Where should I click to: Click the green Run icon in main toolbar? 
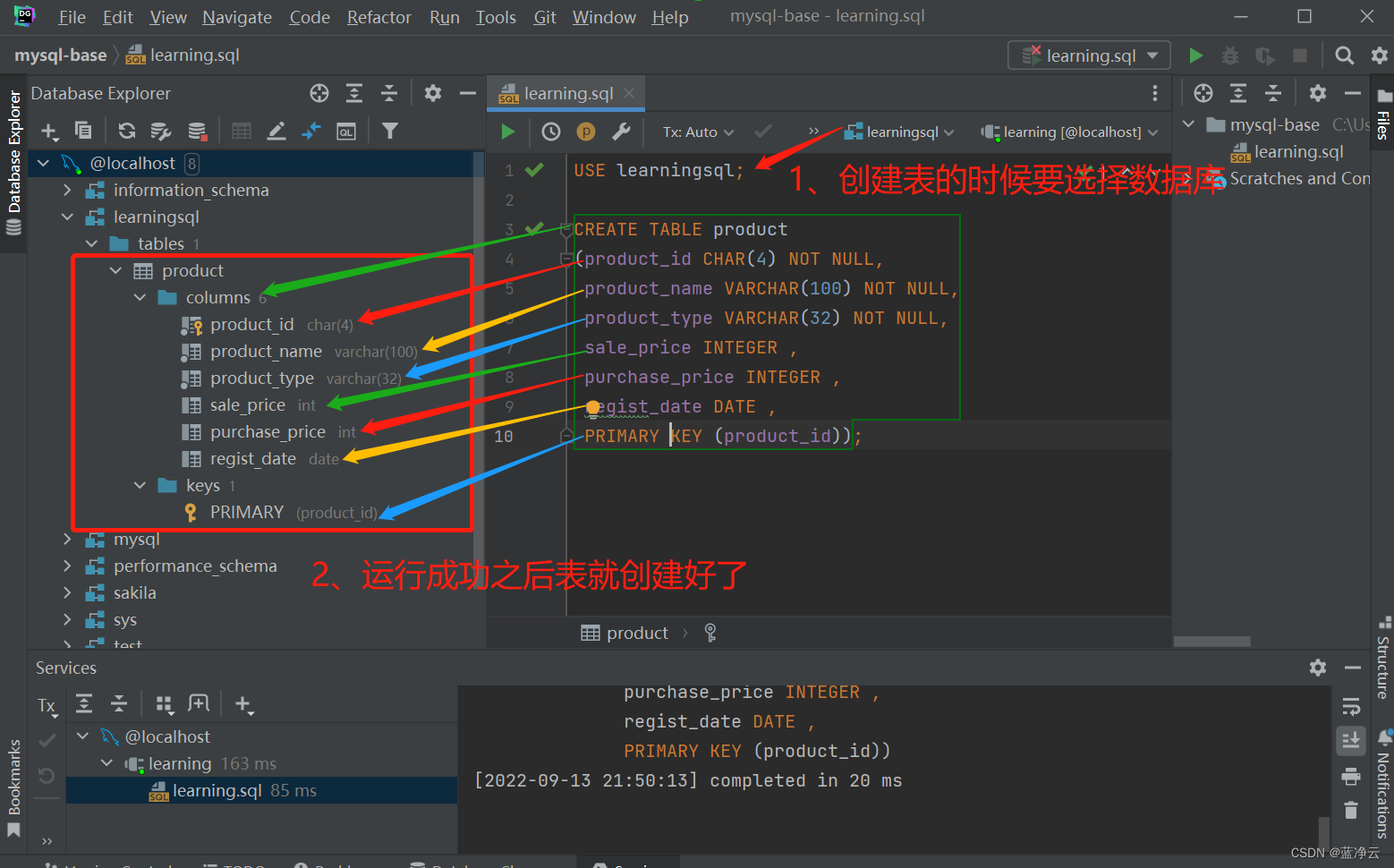pos(1195,55)
